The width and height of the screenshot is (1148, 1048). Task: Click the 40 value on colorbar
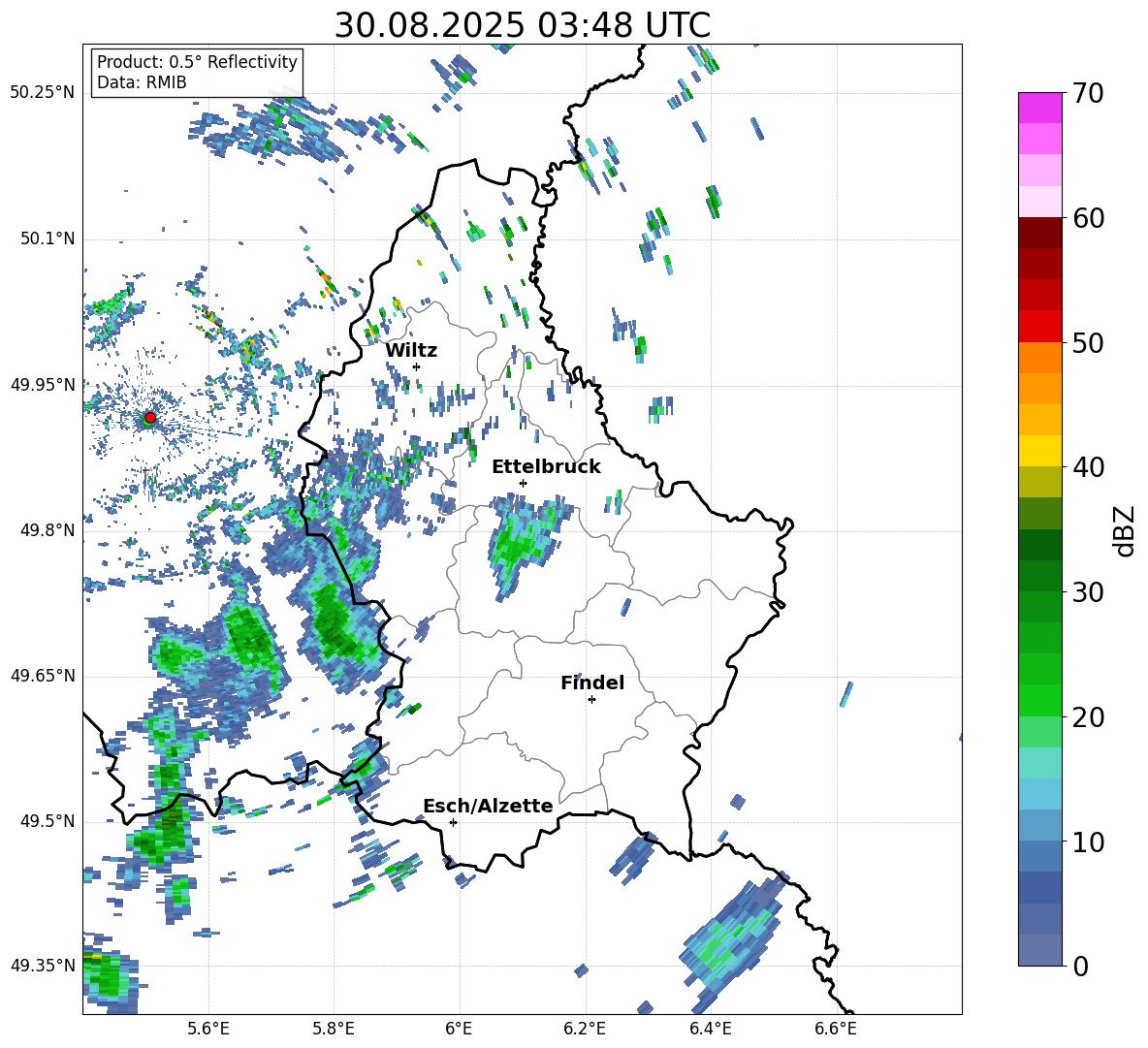click(x=1088, y=467)
